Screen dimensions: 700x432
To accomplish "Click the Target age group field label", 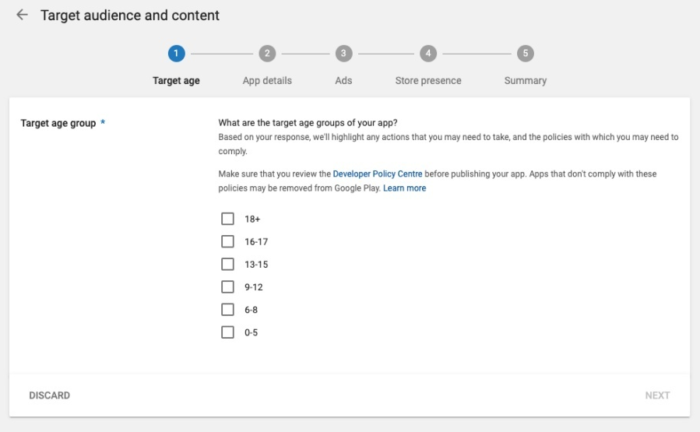I will click(58, 123).
